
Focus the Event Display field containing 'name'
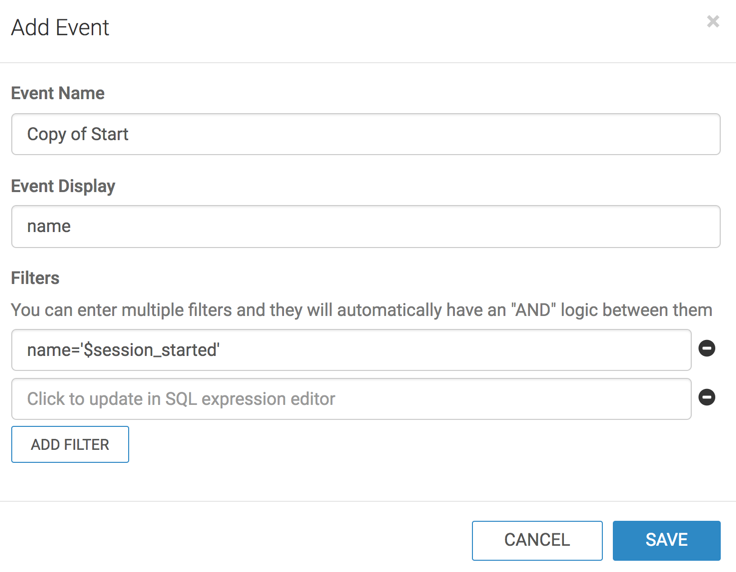(365, 226)
